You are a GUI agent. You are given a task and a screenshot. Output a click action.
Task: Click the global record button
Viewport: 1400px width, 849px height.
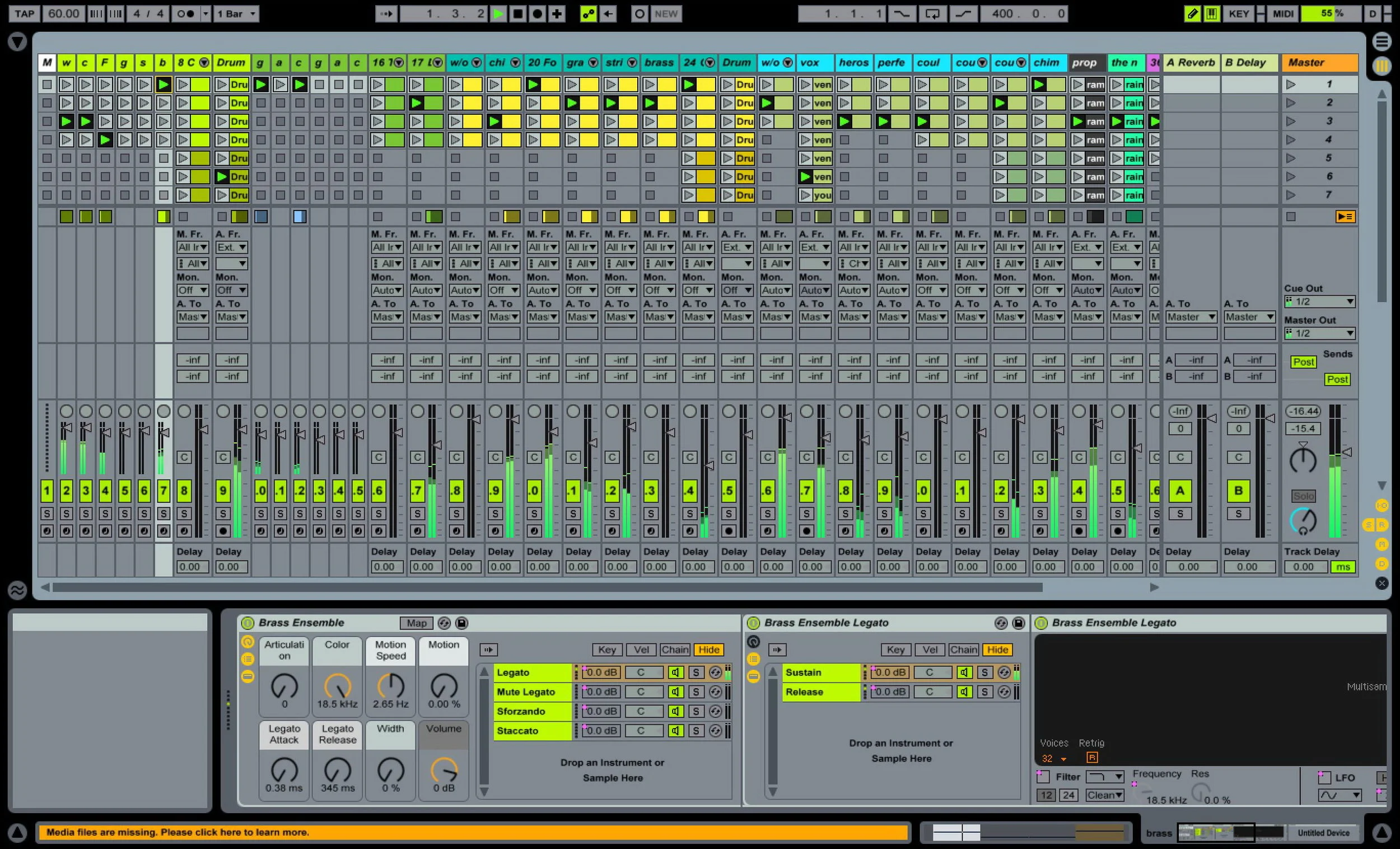pos(537,13)
